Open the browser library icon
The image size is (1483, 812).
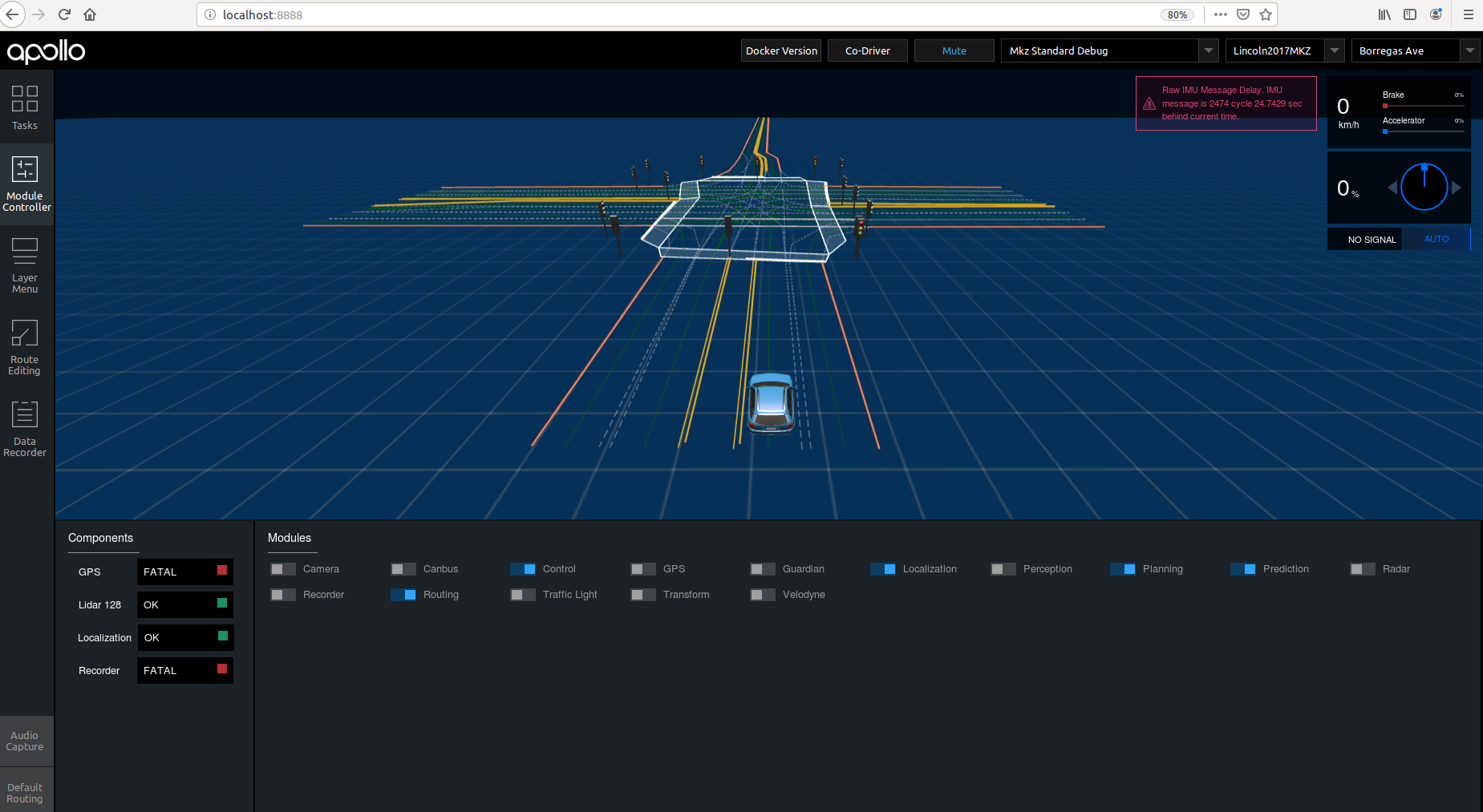tap(1384, 14)
